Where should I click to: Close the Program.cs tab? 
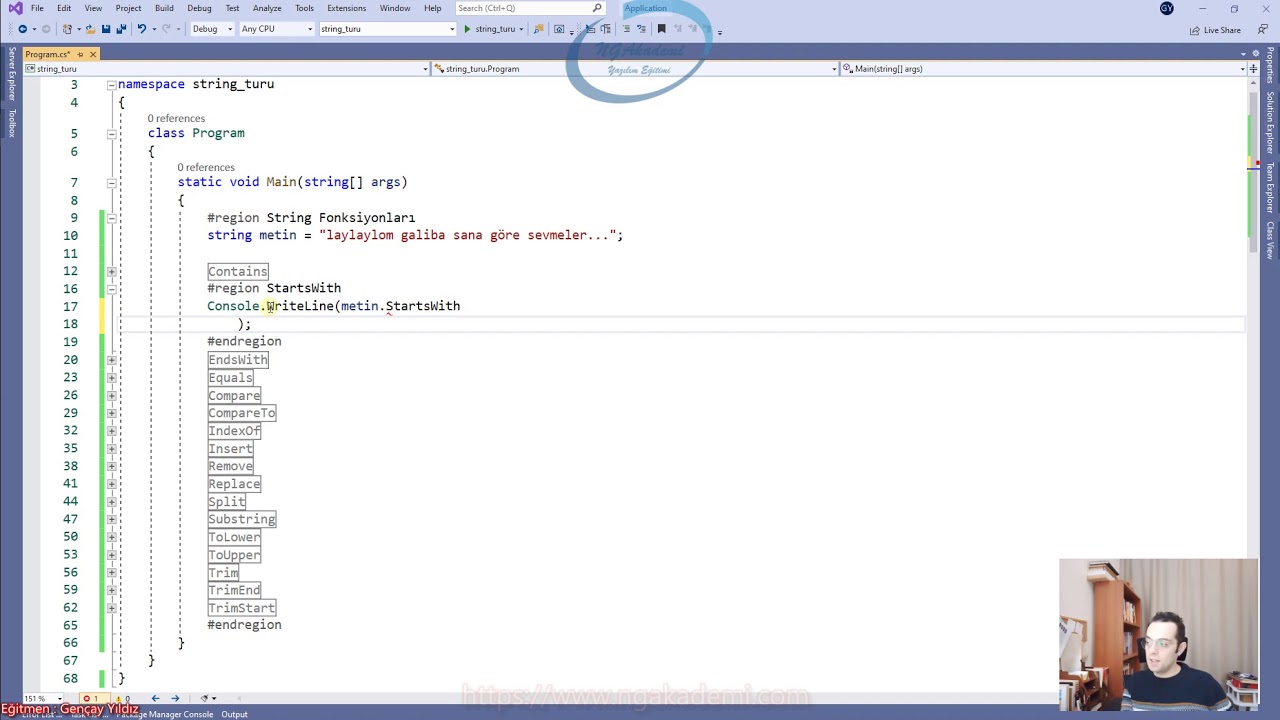click(x=93, y=54)
